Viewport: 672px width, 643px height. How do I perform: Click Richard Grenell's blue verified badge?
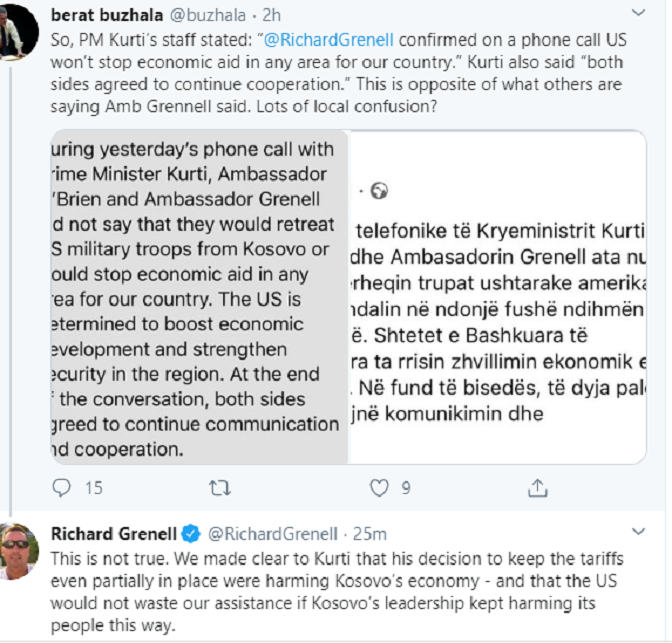click(x=191, y=533)
